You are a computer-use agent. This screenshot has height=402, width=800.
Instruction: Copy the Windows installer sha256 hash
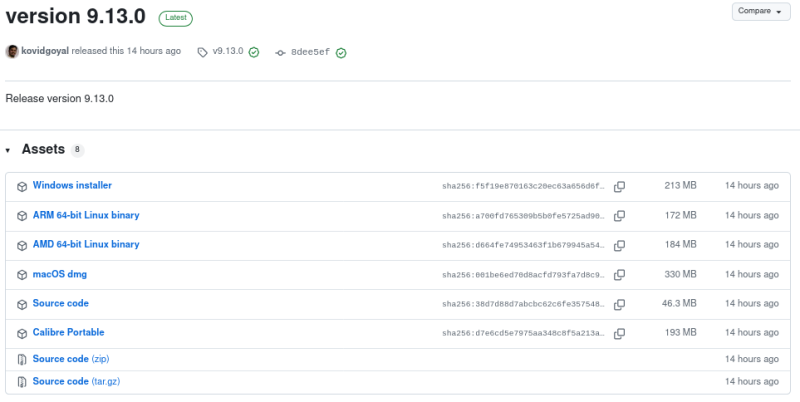point(619,187)
